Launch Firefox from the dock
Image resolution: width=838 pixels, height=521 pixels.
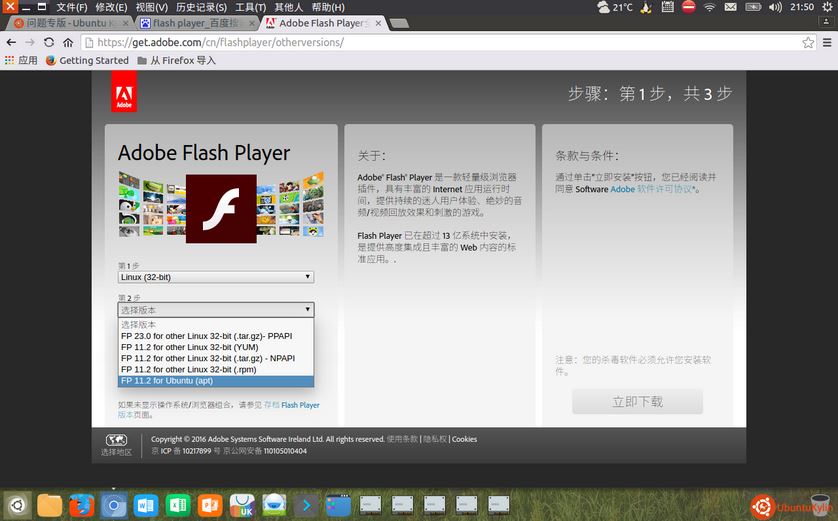point(81,506)
